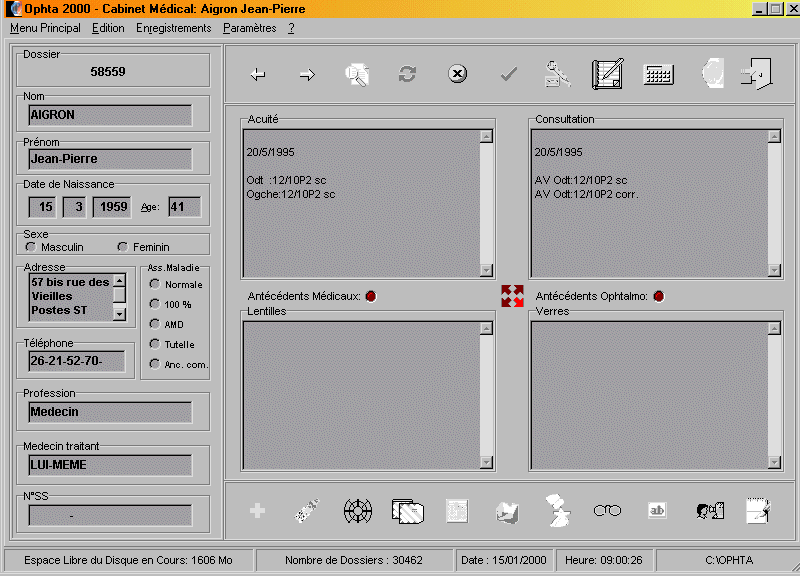
Task: Click the person with camera icon
Action: (x=710, y=511)
